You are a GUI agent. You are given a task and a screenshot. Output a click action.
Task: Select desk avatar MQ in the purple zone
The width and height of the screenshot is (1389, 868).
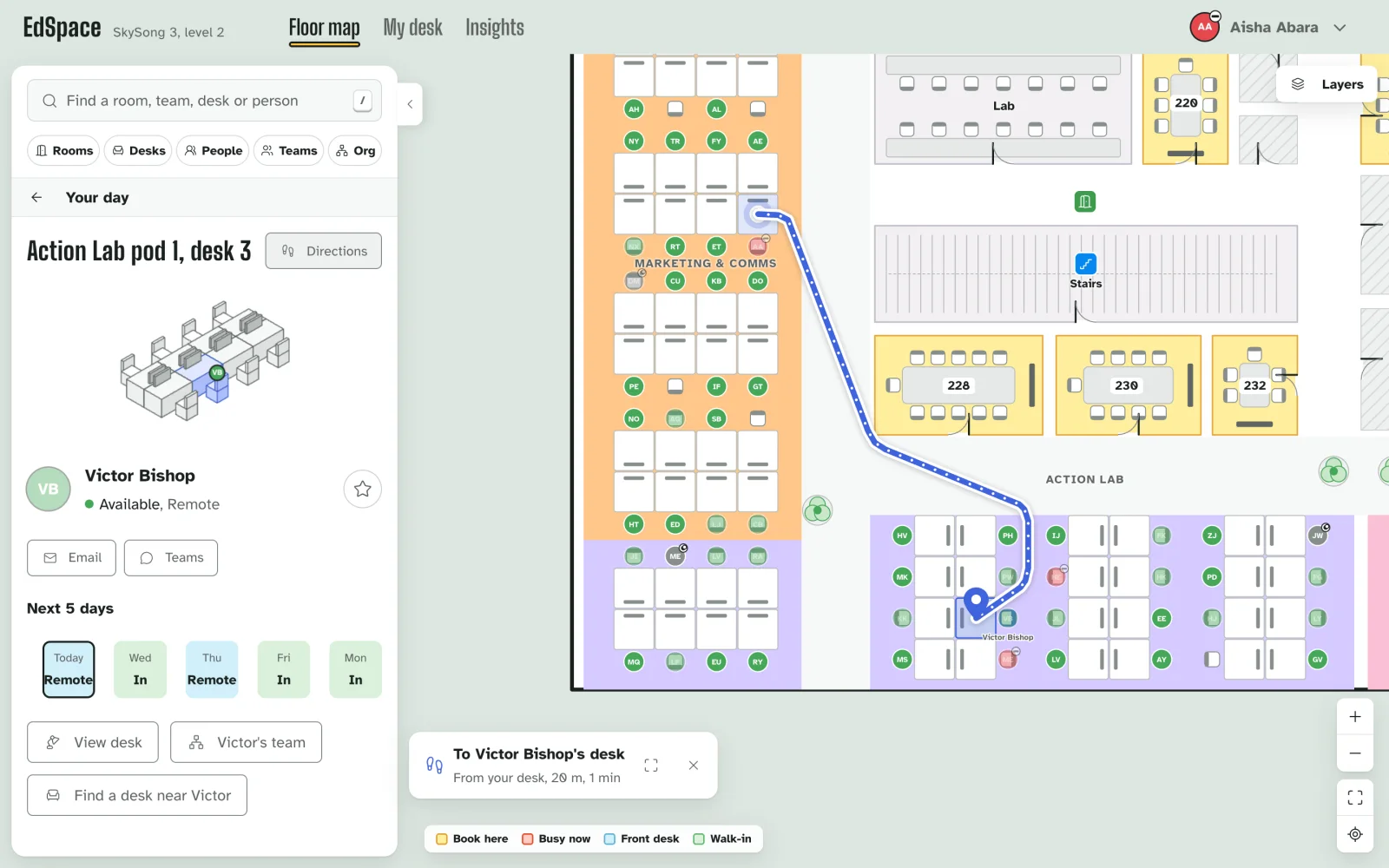634,661
